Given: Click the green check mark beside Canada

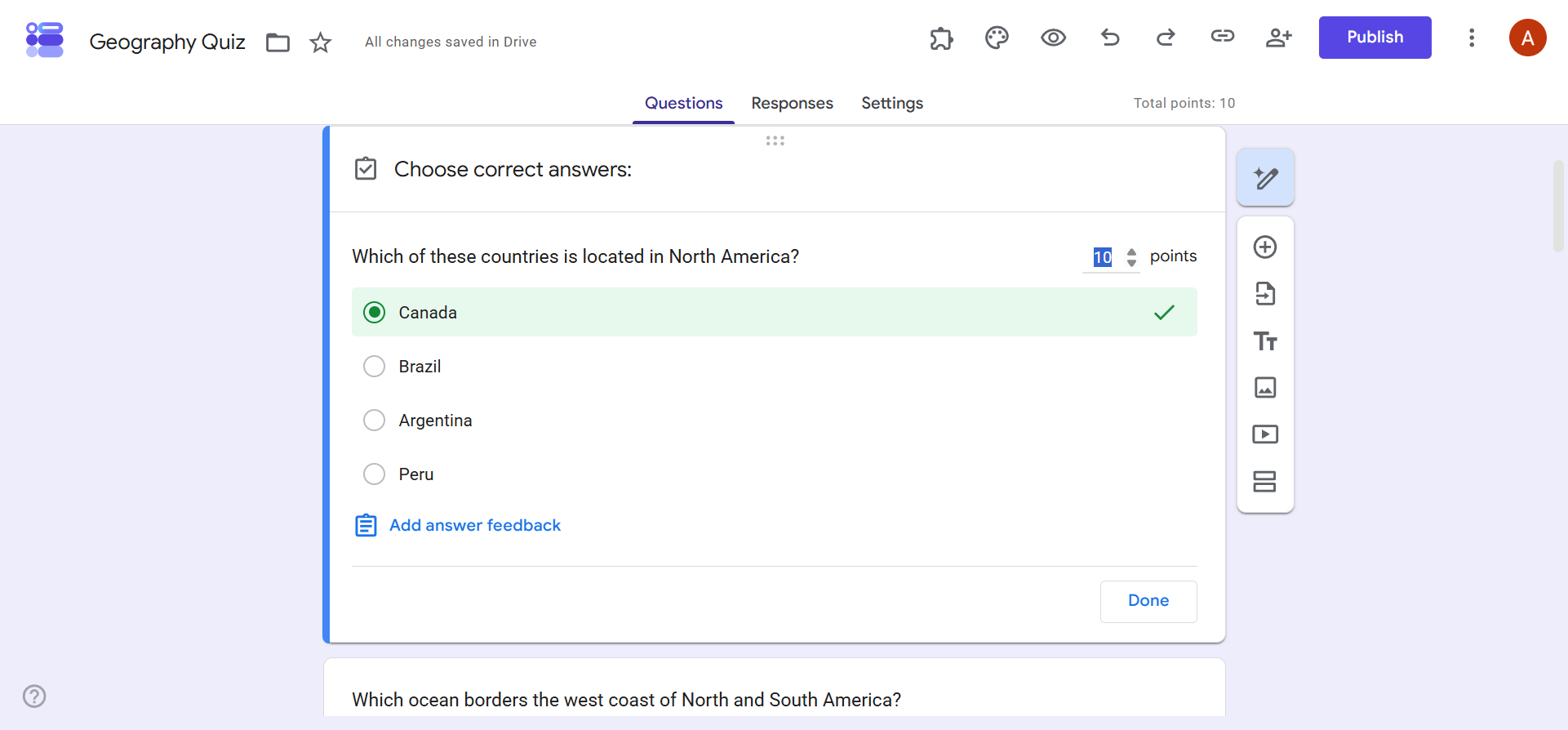Looking at the screenshot, I should point(1164,312).
